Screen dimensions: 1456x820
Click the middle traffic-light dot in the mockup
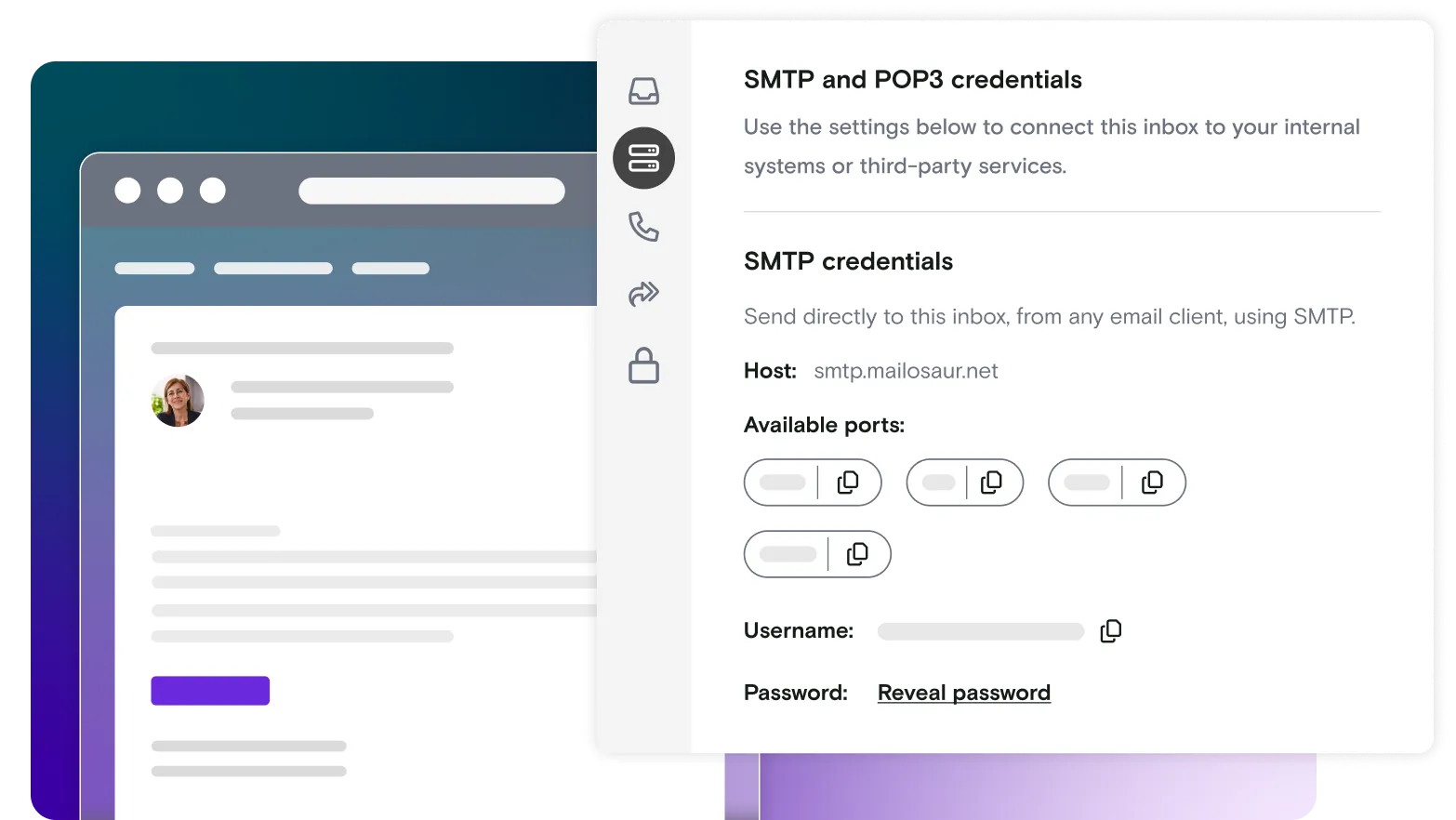(170, 190)
